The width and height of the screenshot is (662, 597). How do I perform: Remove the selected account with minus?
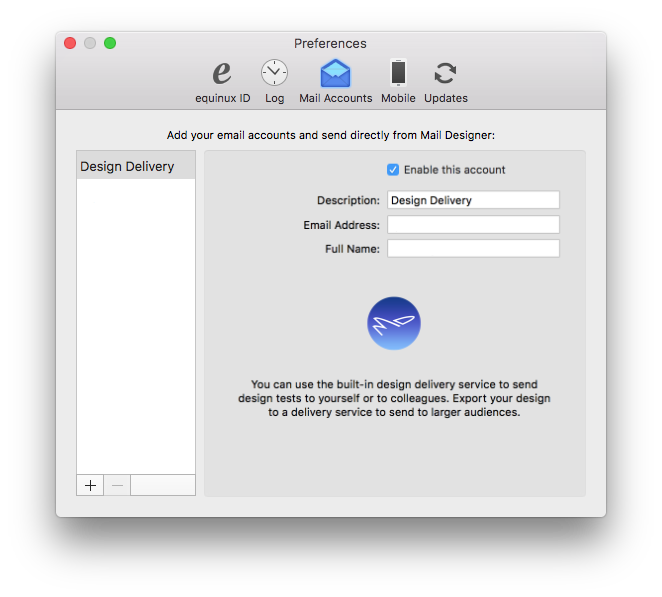[x=117, y=486]
